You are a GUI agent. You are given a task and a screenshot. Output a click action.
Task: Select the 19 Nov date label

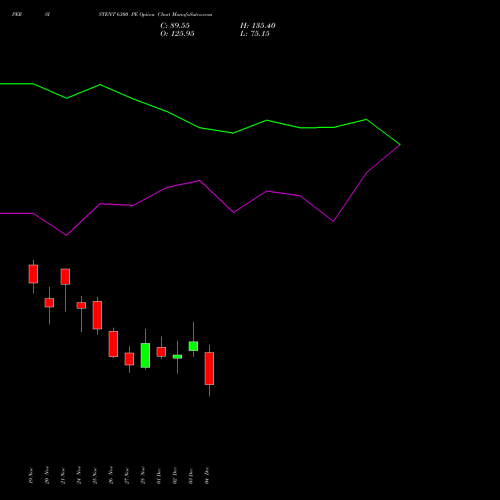pyautogui.click(x=31, y=475)
